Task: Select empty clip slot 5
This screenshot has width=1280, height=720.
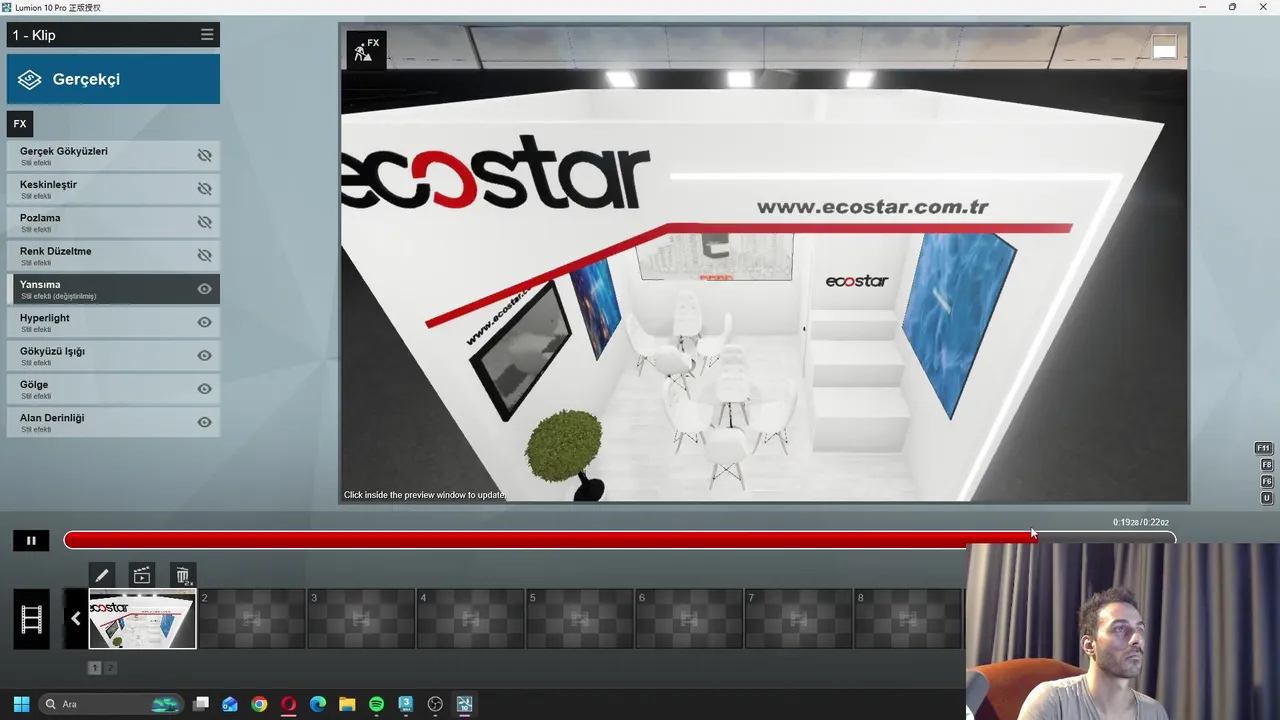Action: [579, 619]
